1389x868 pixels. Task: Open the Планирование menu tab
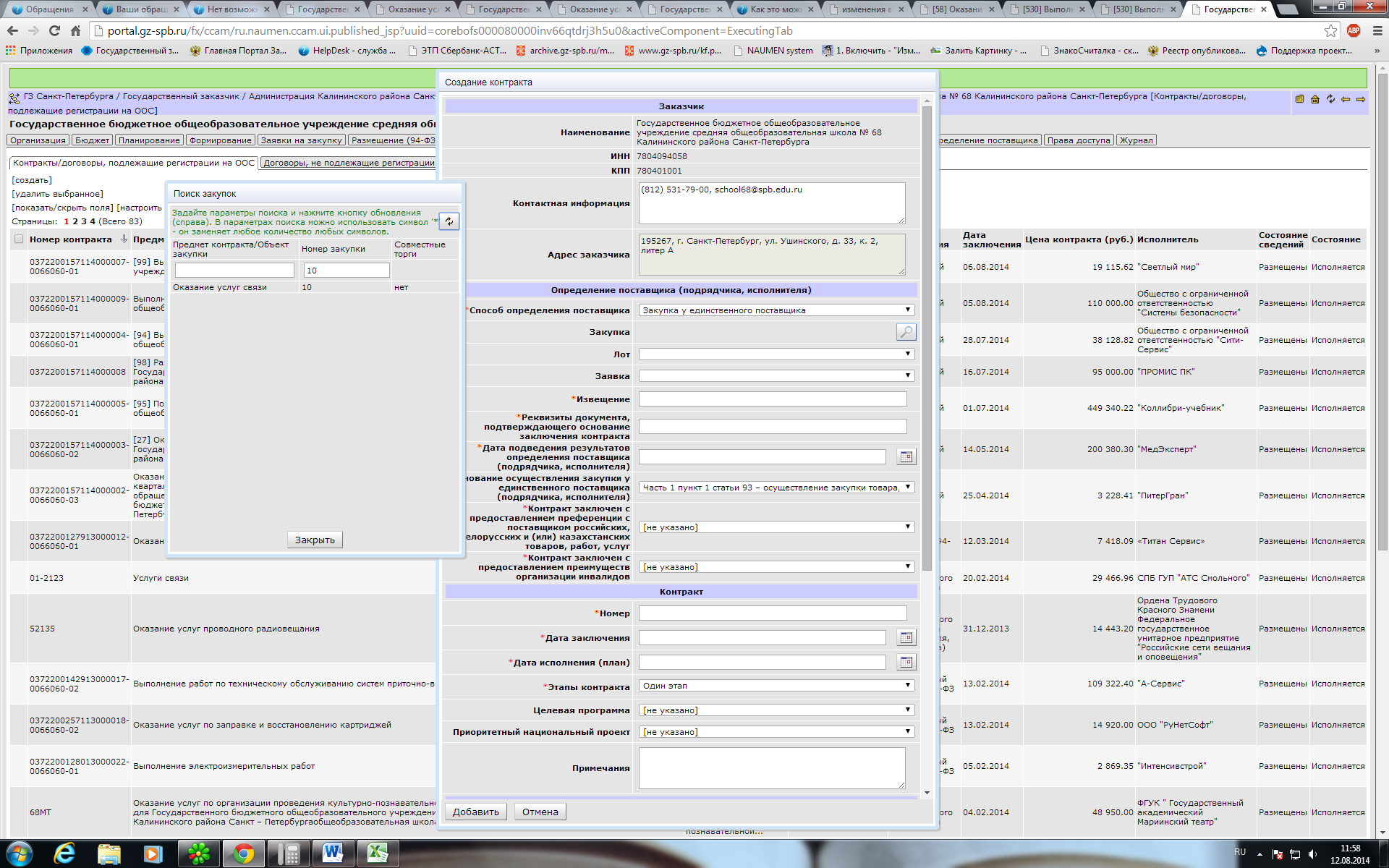click(149, 140)
